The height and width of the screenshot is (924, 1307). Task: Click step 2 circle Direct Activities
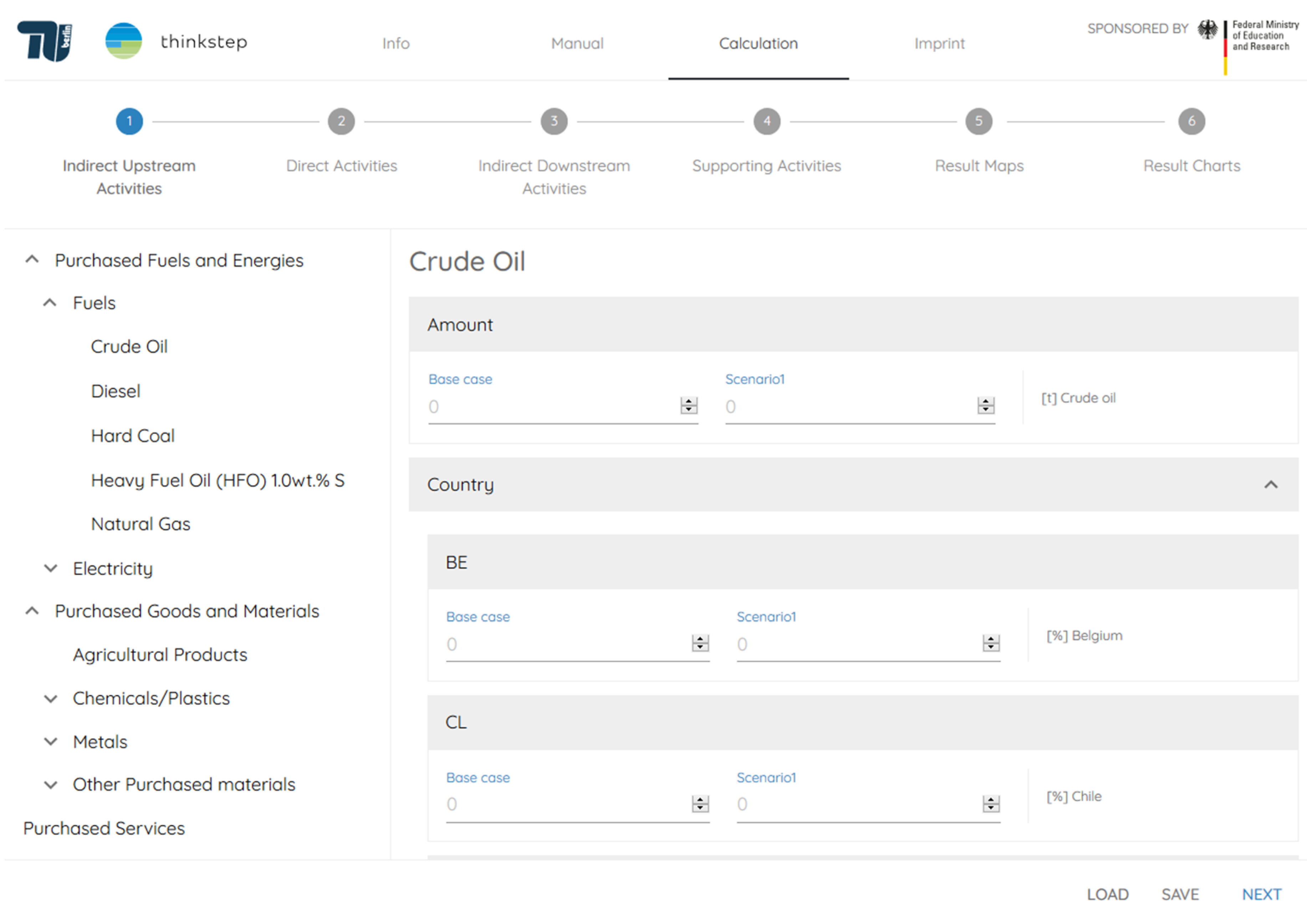coord(341,121)
